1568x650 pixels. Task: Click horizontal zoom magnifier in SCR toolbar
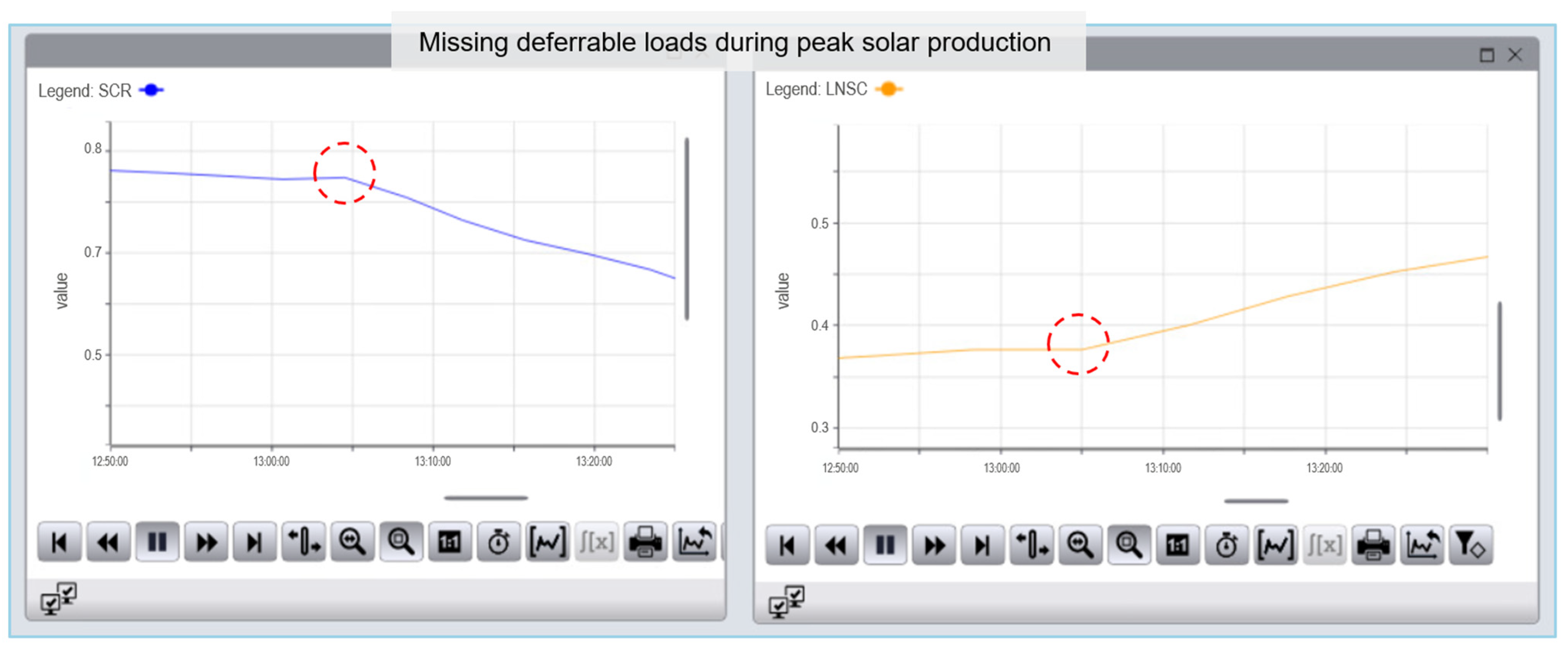(x=352, y=542)
